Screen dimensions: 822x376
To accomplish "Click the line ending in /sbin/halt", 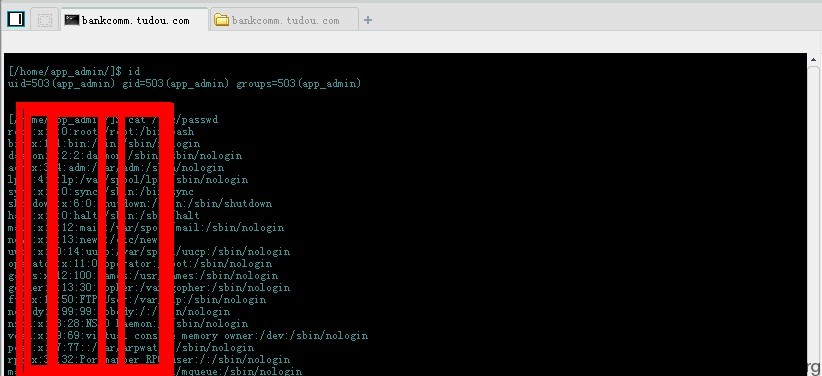I will click(x=104, y=216).
